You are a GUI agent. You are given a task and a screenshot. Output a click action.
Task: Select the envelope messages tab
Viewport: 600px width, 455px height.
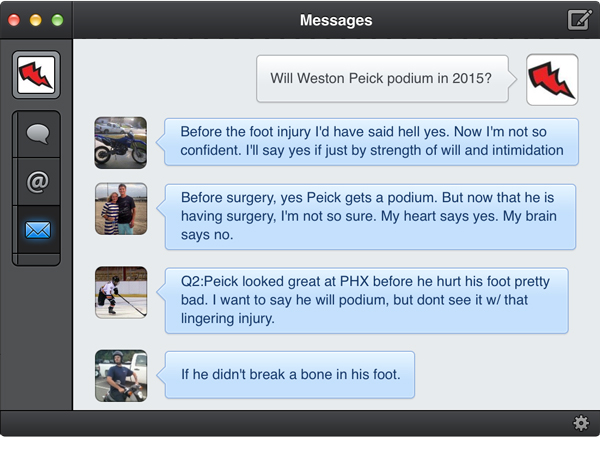click(x=37, y=231)
